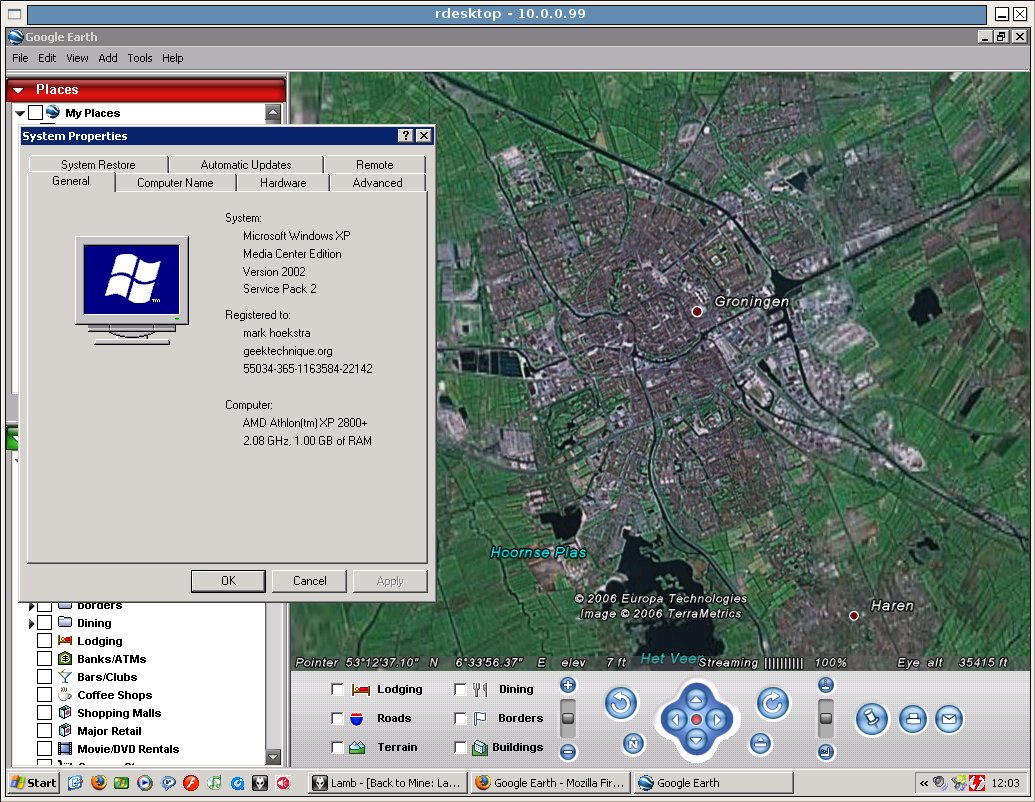Viewport: 1035px width, 802px height.
Task: Pan the map down with the arrow
Action: (696, 741)
